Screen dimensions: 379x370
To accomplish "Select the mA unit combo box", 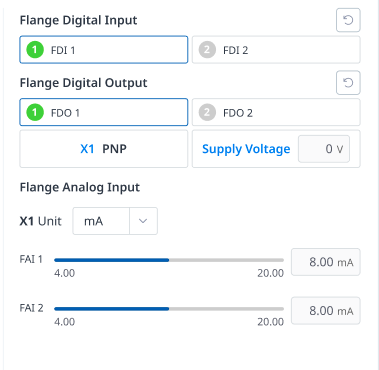I will (x=115, y=221).
